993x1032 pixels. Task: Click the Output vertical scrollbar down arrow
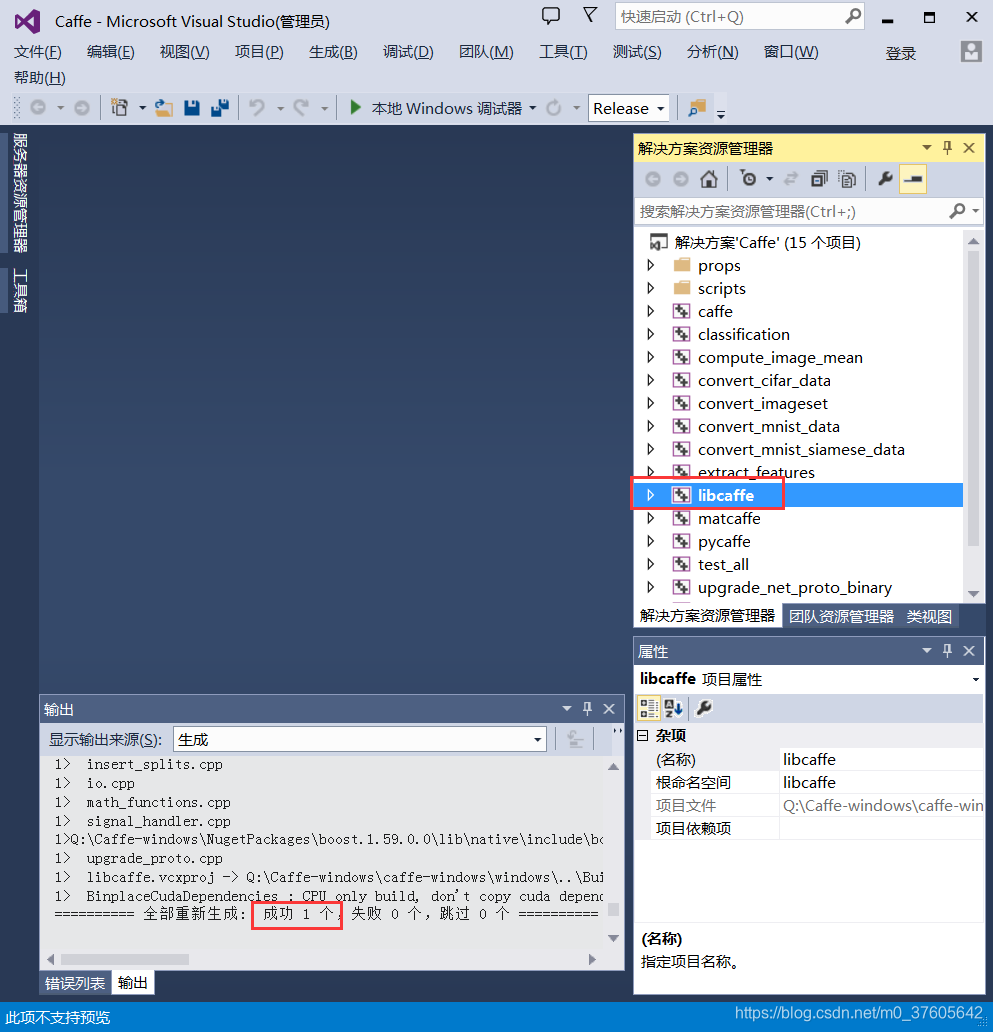point(613,938)
